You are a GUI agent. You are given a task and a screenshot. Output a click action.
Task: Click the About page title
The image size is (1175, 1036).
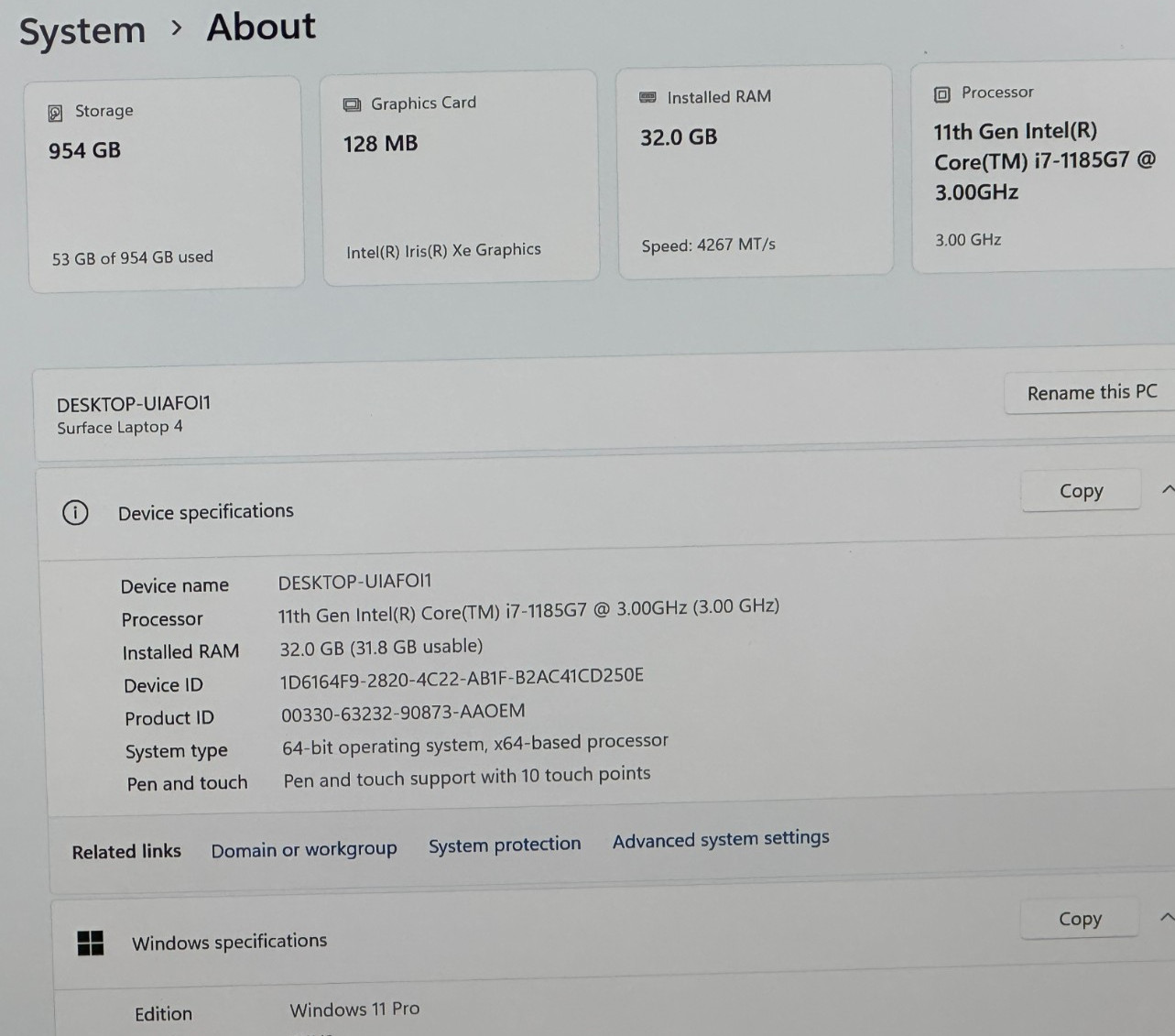[x=261, y=27]
